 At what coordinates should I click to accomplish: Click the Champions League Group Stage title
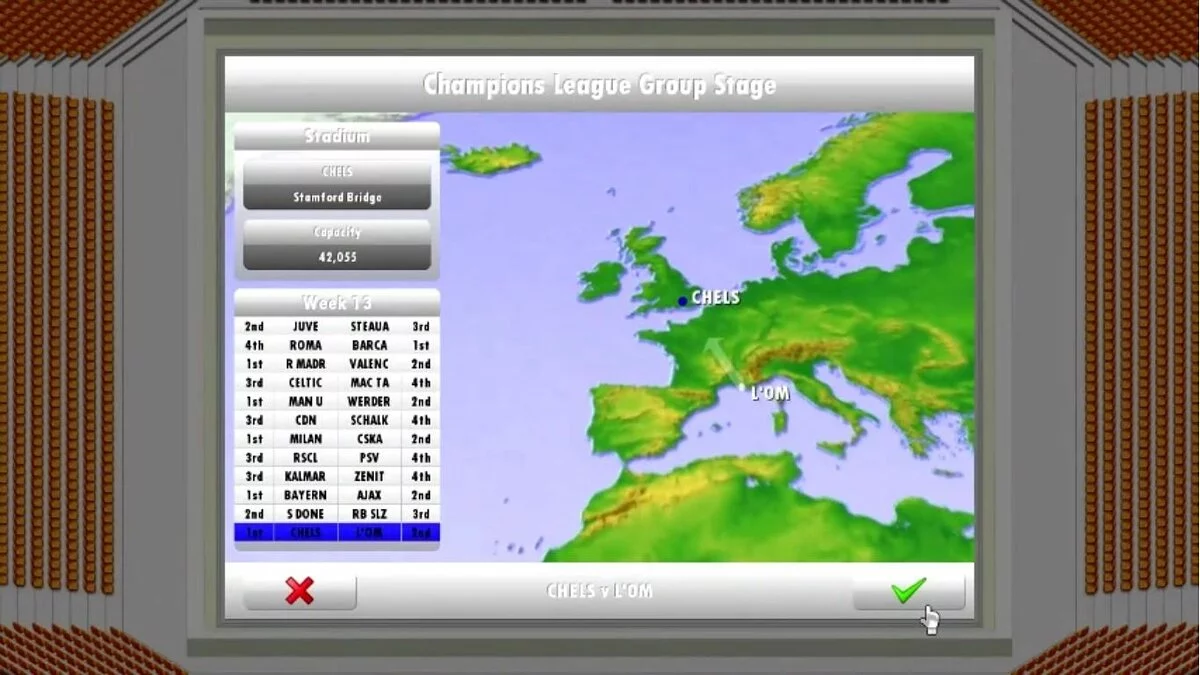click(599, 85)
